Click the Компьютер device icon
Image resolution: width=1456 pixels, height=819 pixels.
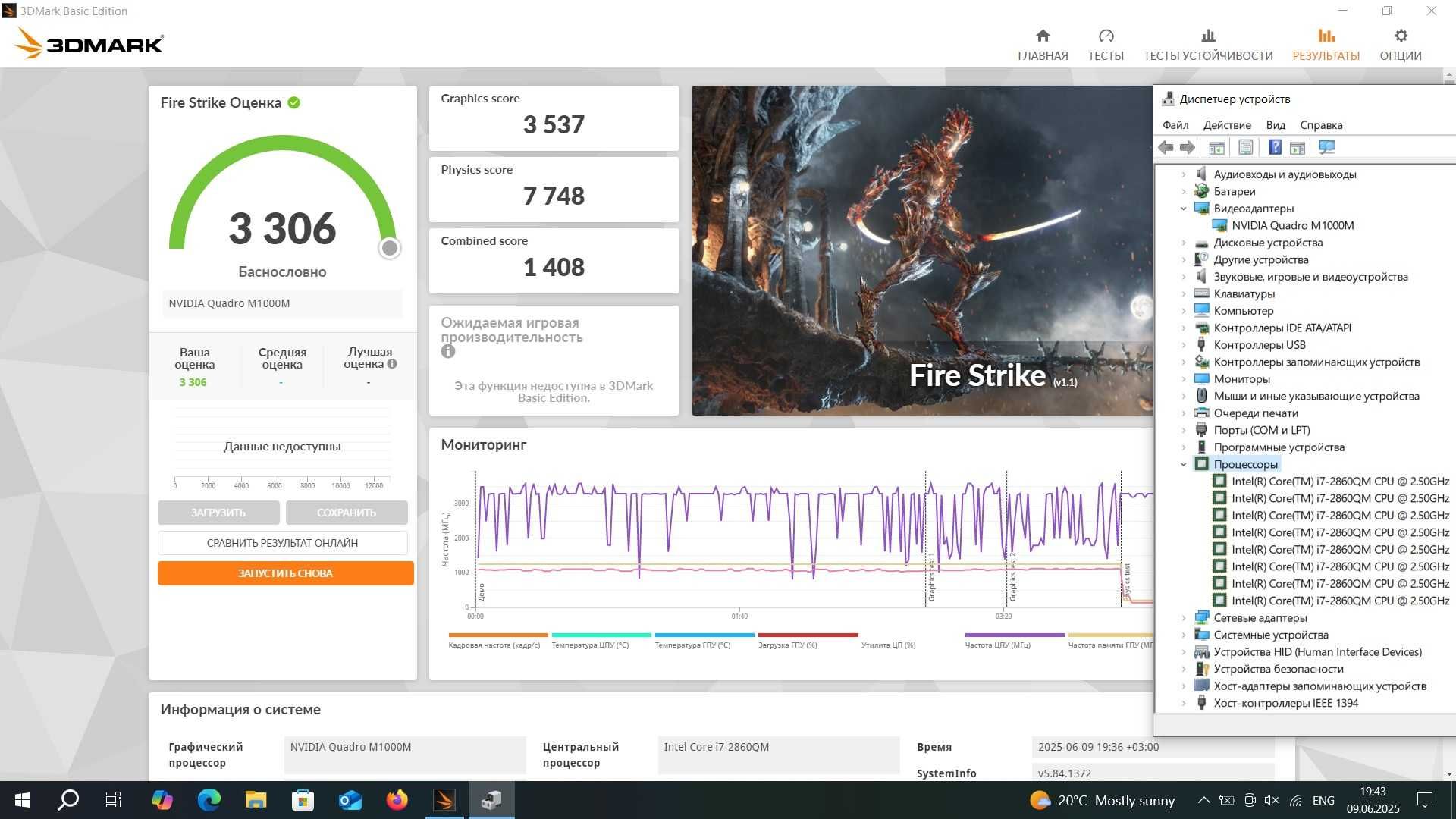pos(1201,310)
